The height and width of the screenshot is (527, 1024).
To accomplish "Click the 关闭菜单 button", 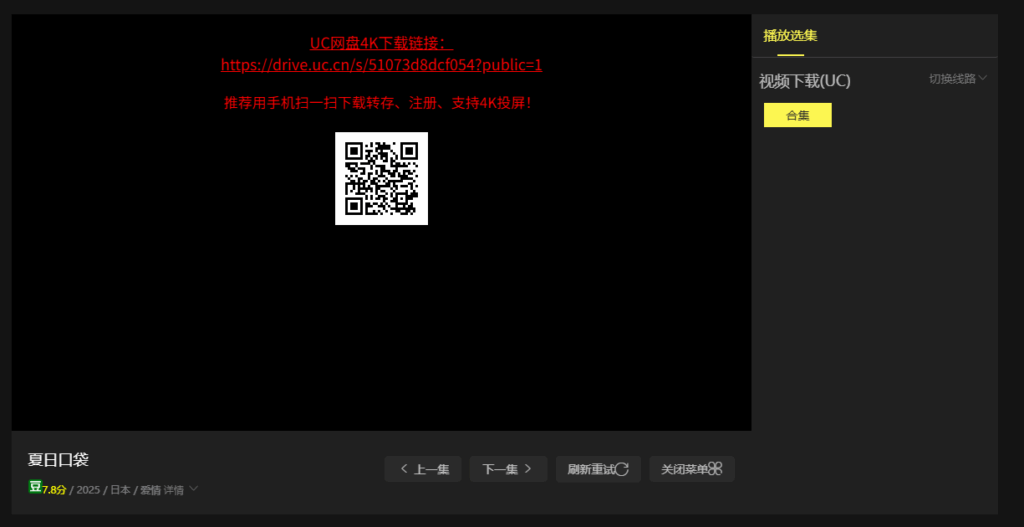I will coord(692,469).
